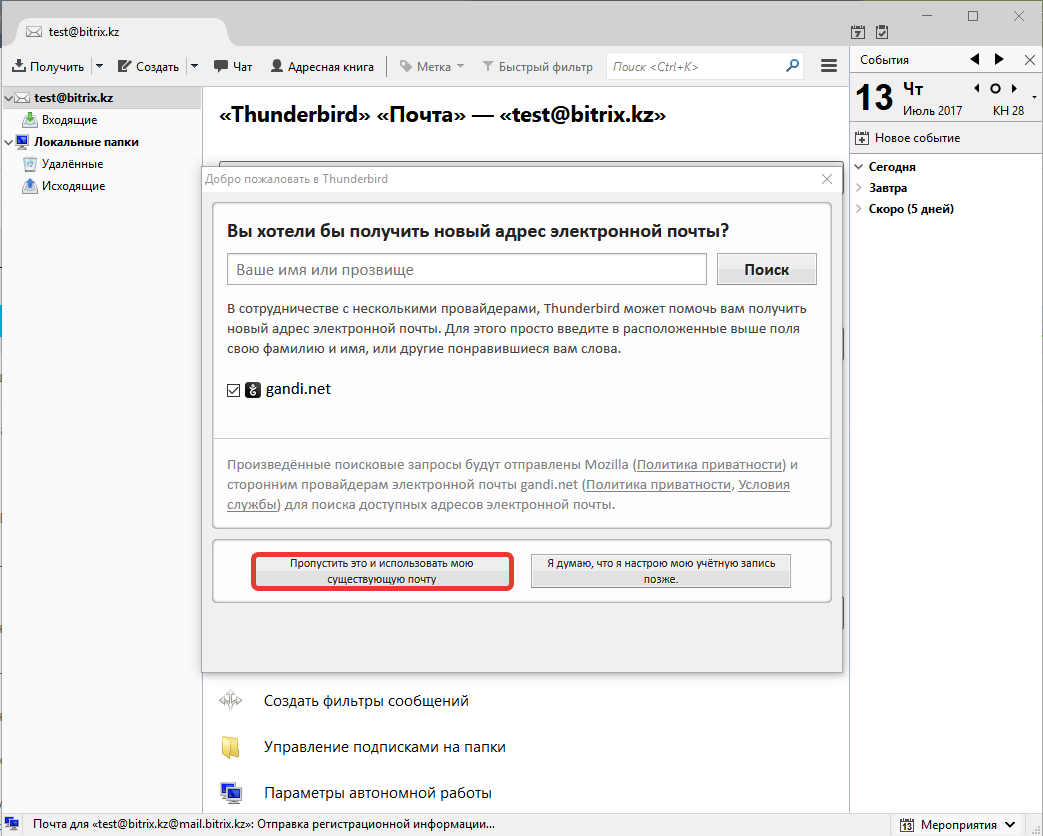
Task: Click the offline settings computers icon
Action: (x=231, y=792)
